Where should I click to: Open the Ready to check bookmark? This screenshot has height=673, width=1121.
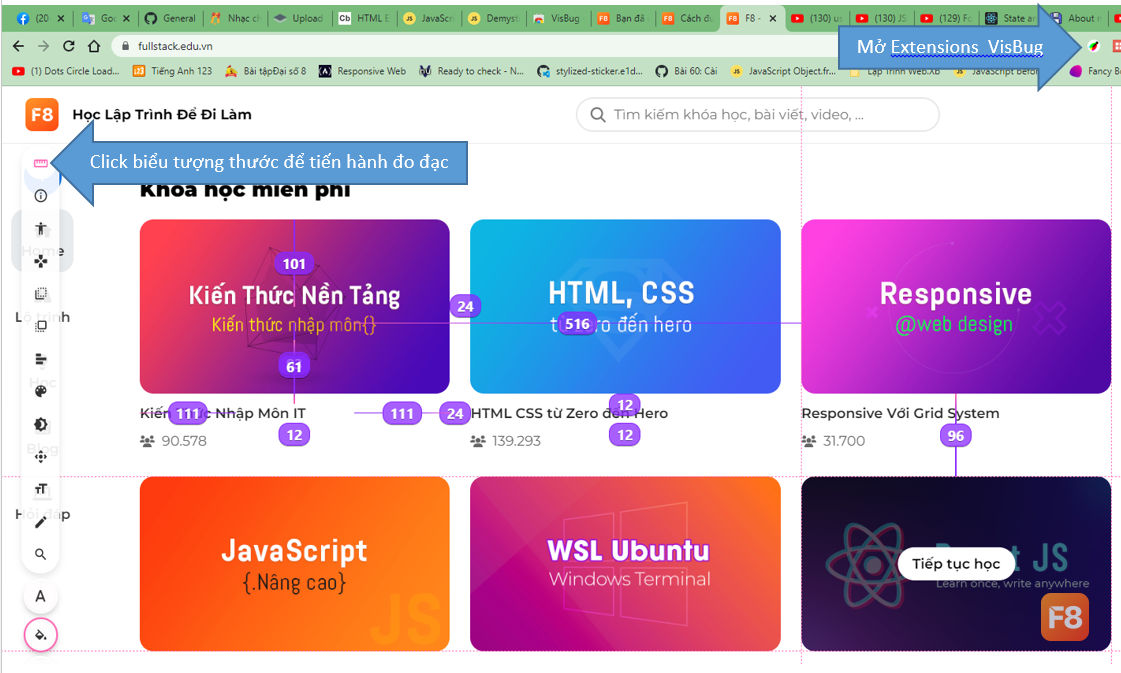tap(471, 71)
